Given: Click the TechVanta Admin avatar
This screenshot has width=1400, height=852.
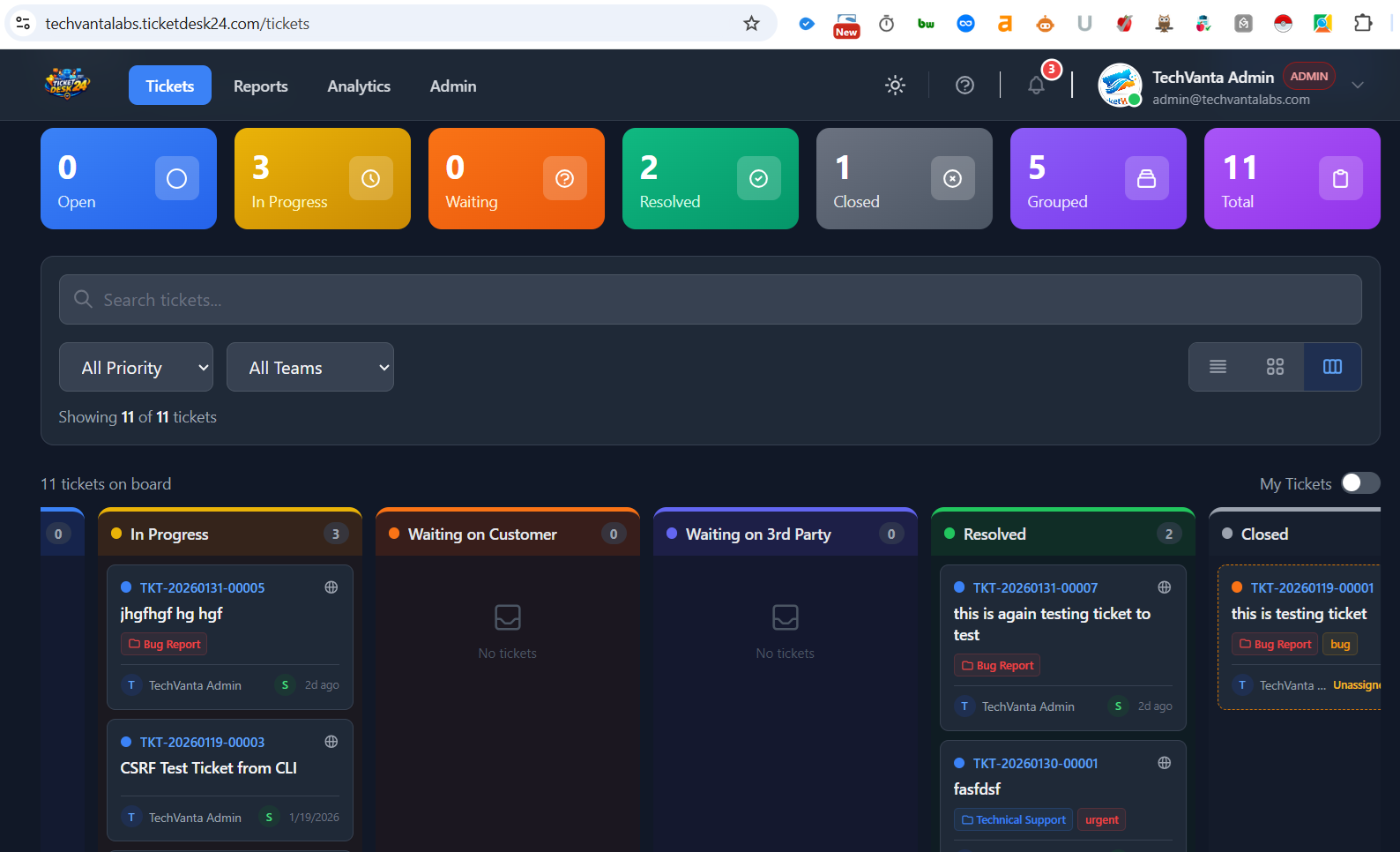Looking at the screenshot, I should click(1120, 86).
